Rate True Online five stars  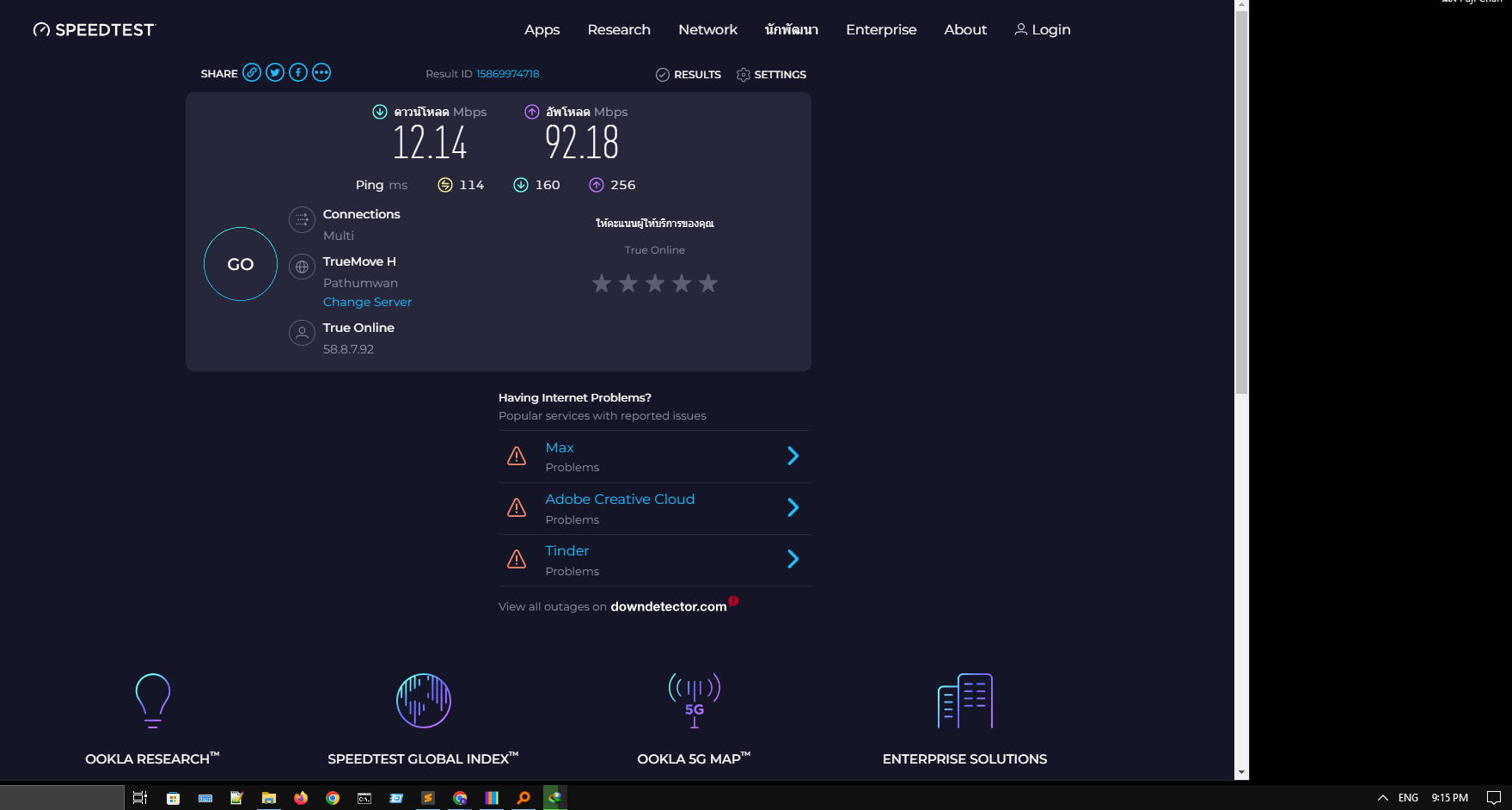click(x=708, y=283)
